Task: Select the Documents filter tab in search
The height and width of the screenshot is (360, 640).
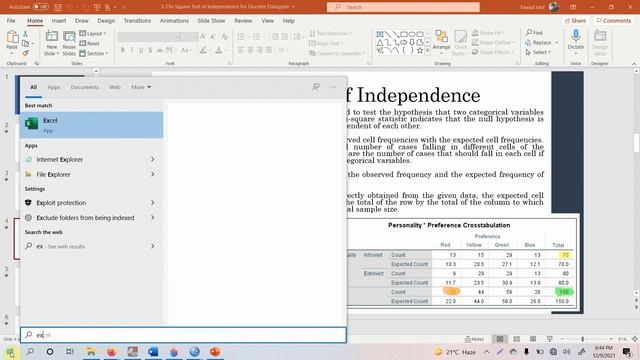Action: point(84,87)
